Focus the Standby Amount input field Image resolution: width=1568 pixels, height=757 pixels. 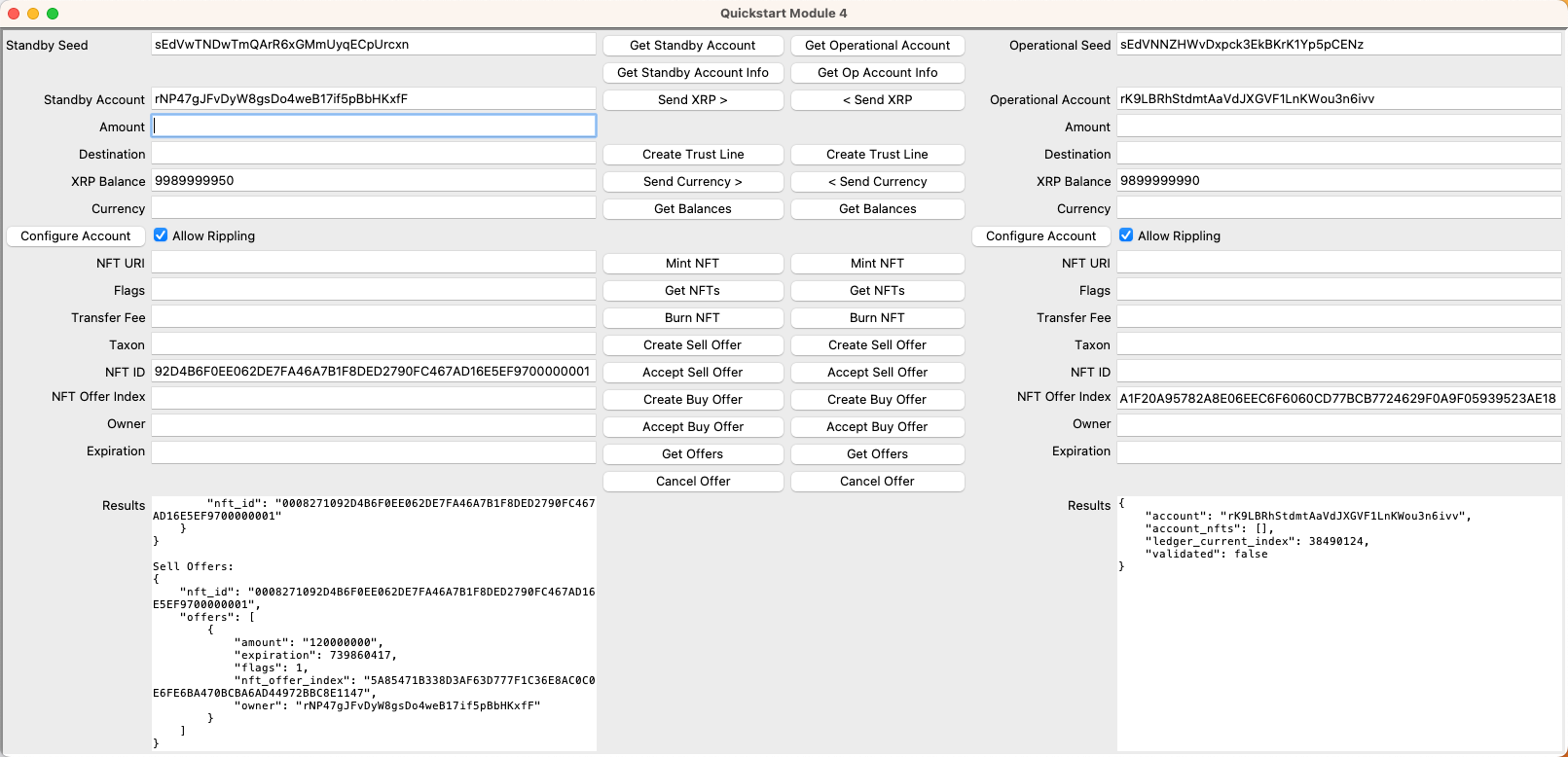coord(374,126)
